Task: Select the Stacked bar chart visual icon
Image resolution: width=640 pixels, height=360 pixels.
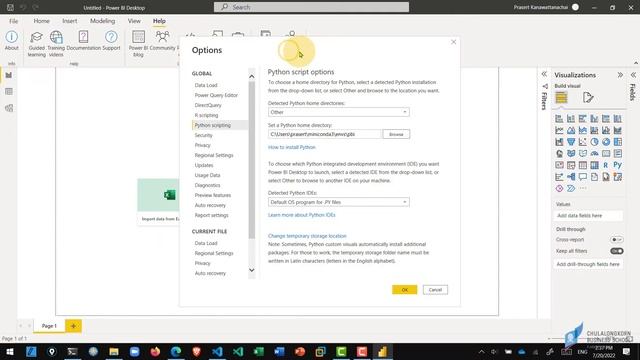Action: point(559,119)
